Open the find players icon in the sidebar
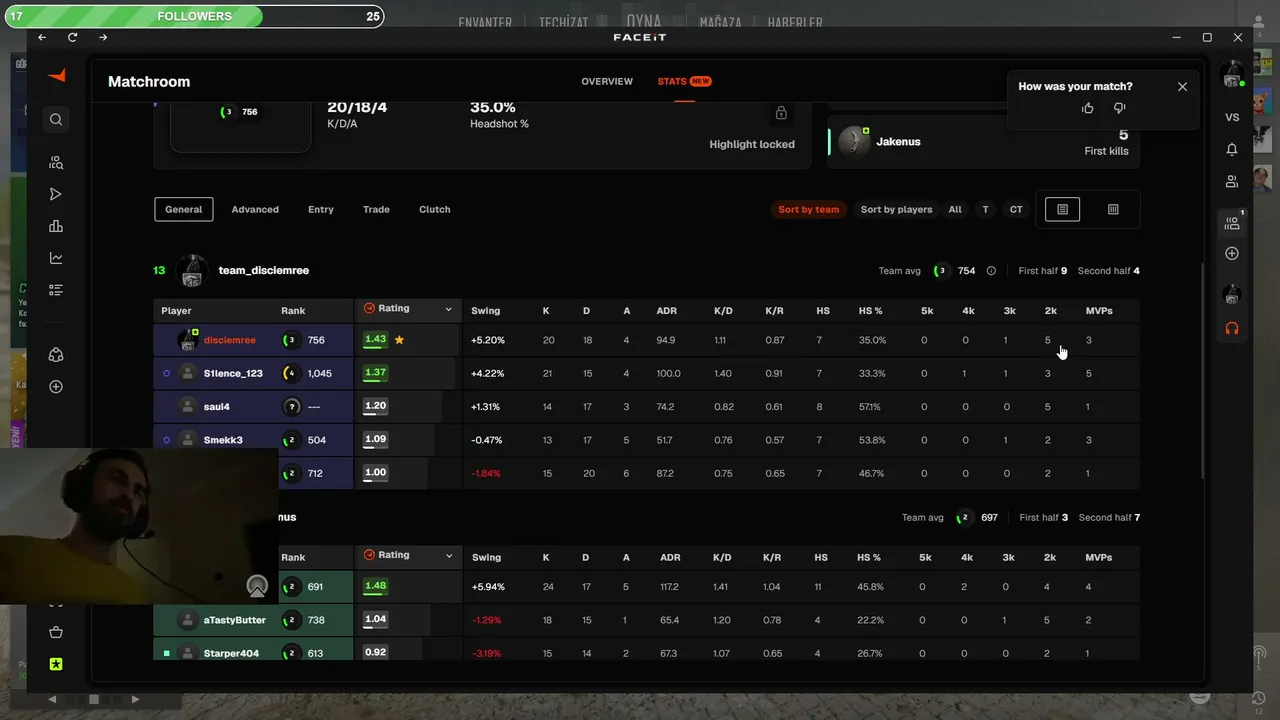The width and height of the screenshot is (1280, 720). pos(56,162)
